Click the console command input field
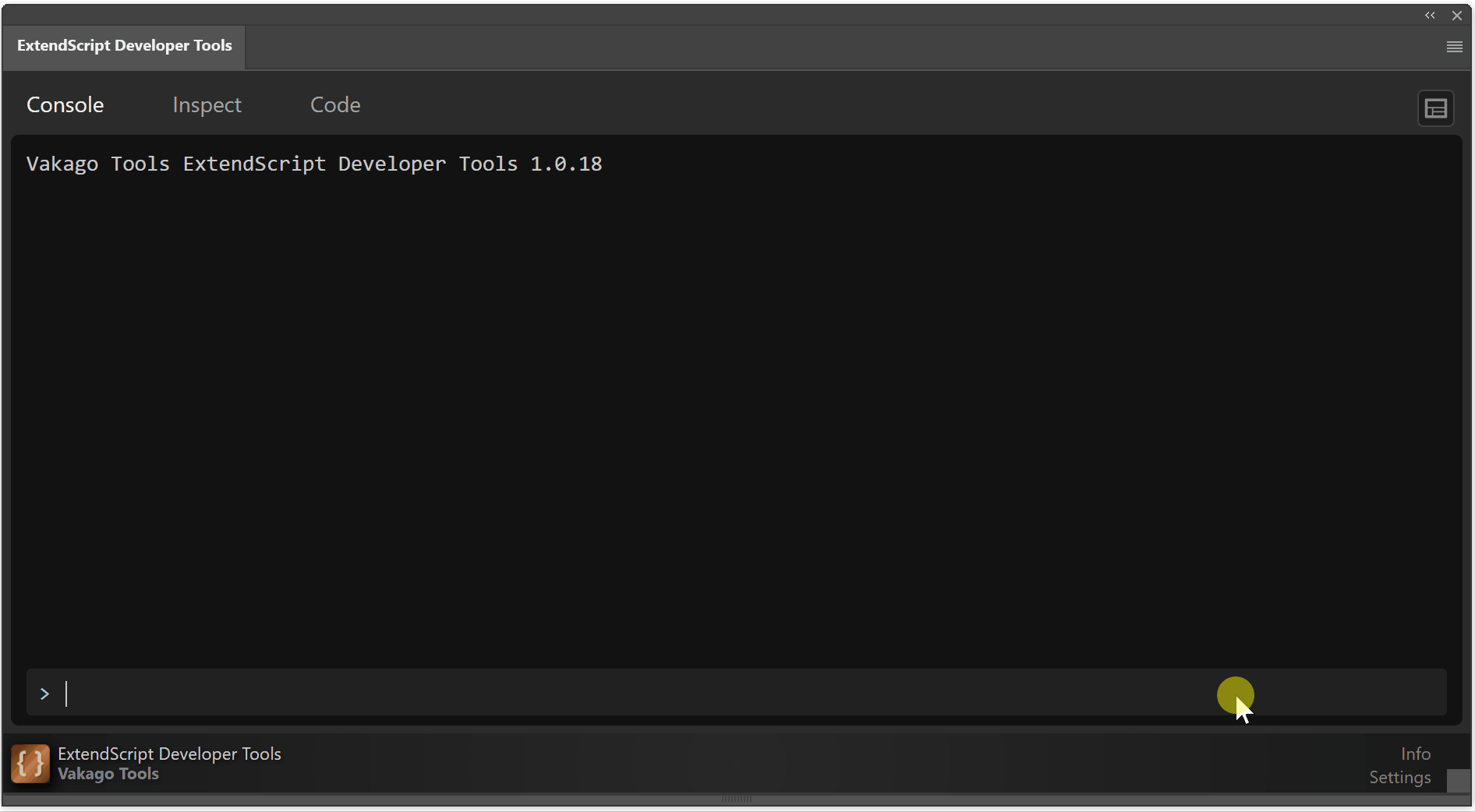Screen dimensions: 1475x812 [x=737, y=693]
